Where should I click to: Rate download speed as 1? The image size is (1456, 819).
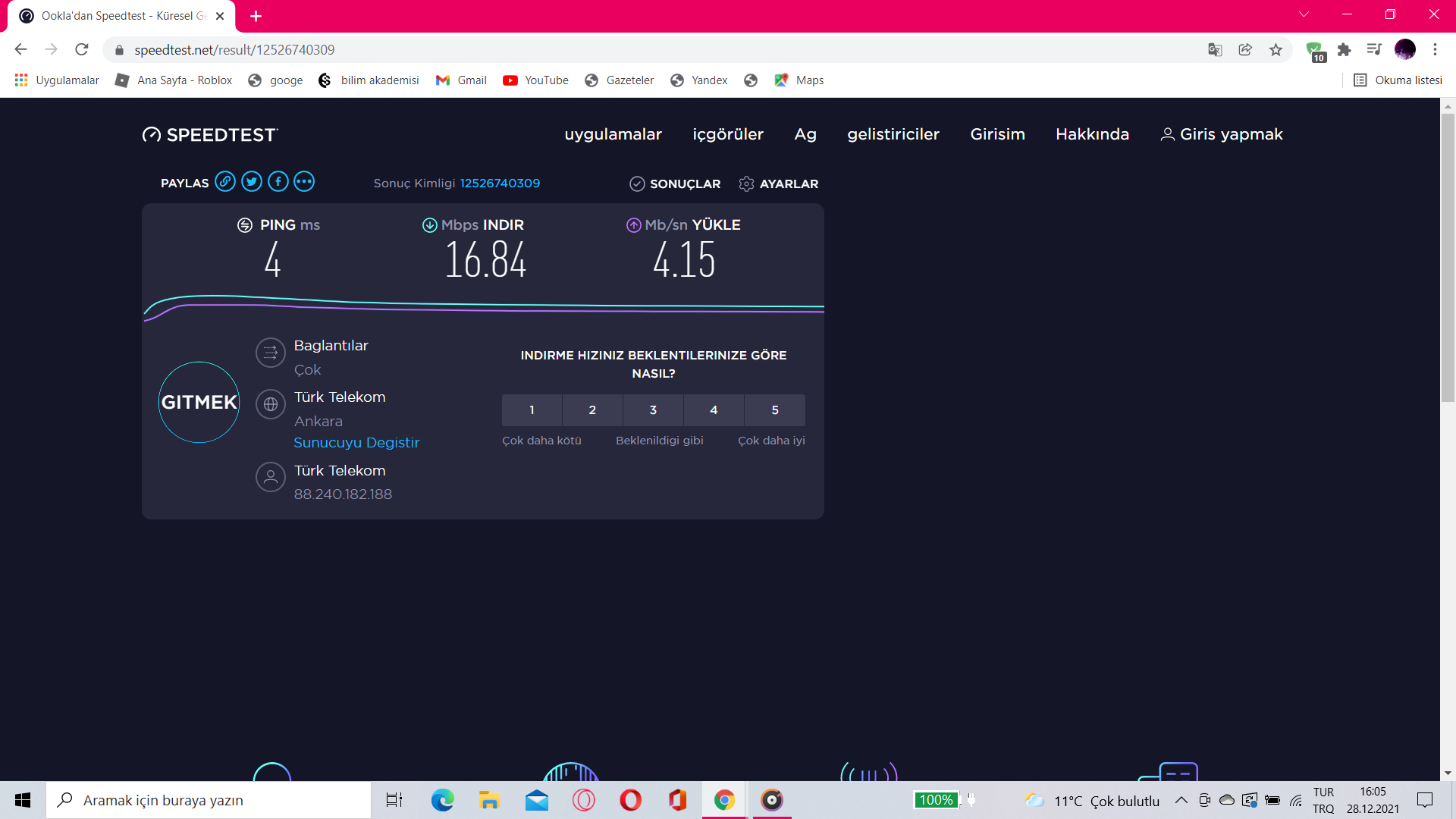(x=532, y=410)
